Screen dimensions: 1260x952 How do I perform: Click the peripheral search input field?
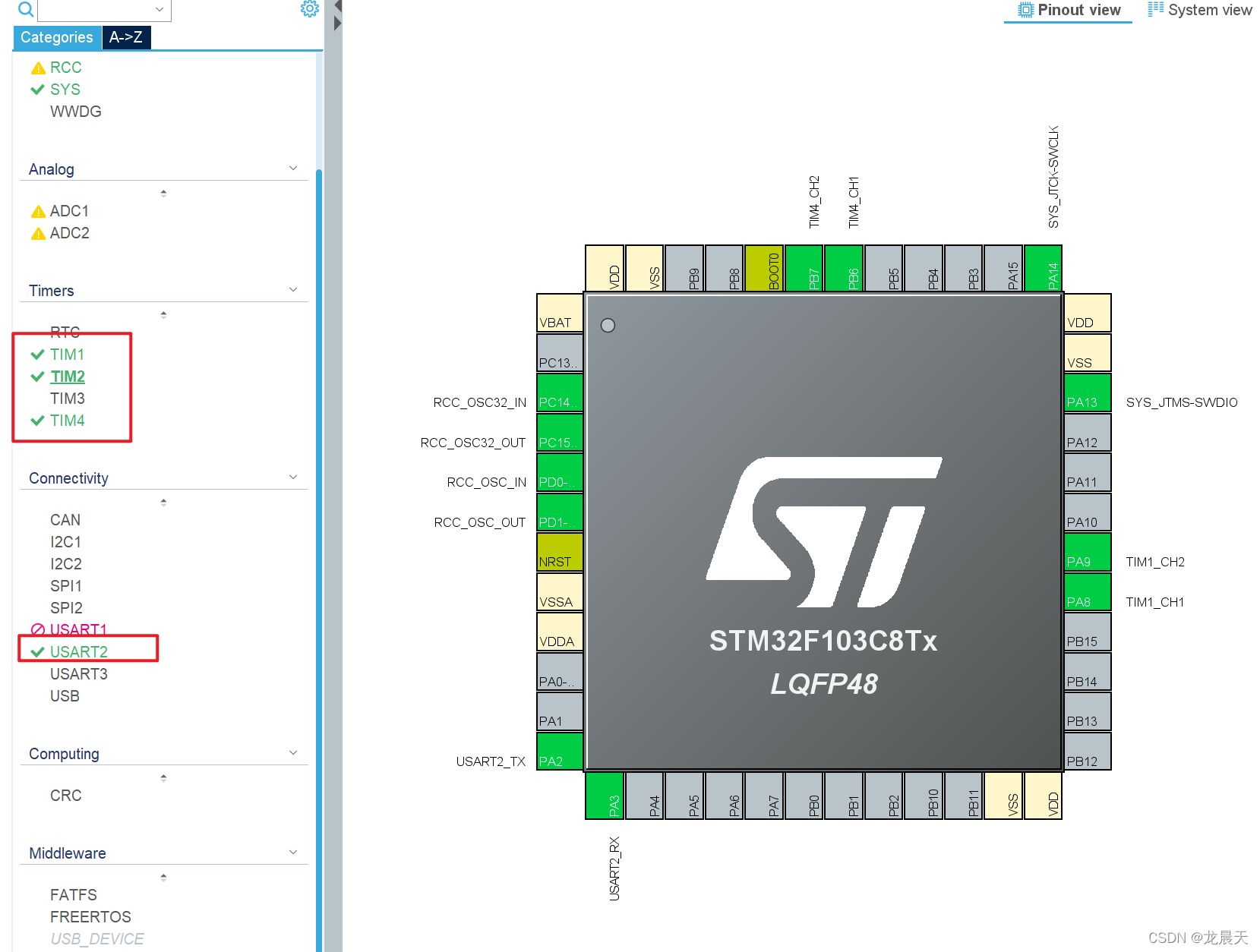(x=99, y=10)
